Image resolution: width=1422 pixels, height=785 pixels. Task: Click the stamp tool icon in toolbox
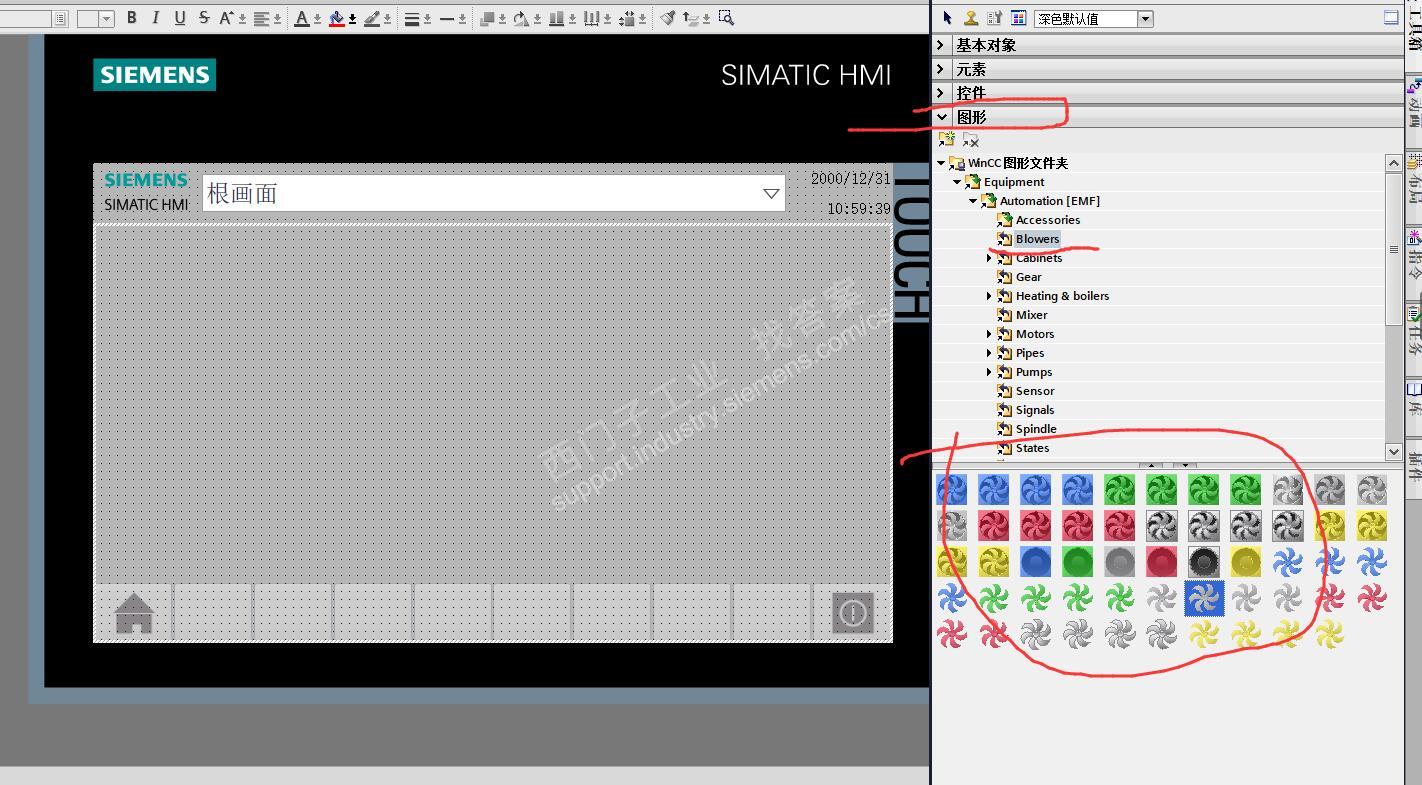tap(971, 18)
